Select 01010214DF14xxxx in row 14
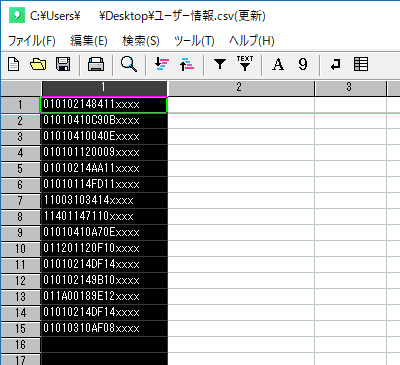Viewport: 400px width, 365px height. (104, 313)
